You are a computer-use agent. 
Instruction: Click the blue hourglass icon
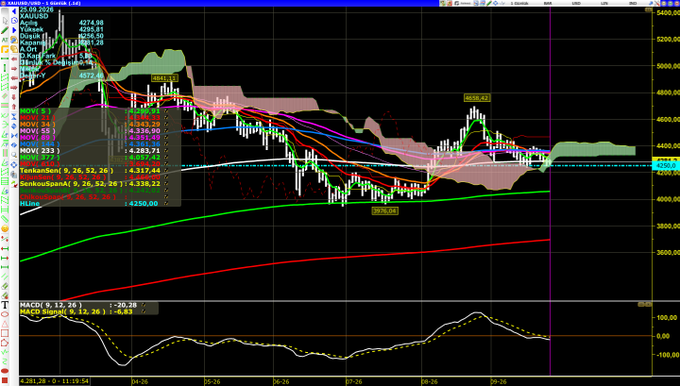pyautogui.click(x=14, y=116)
